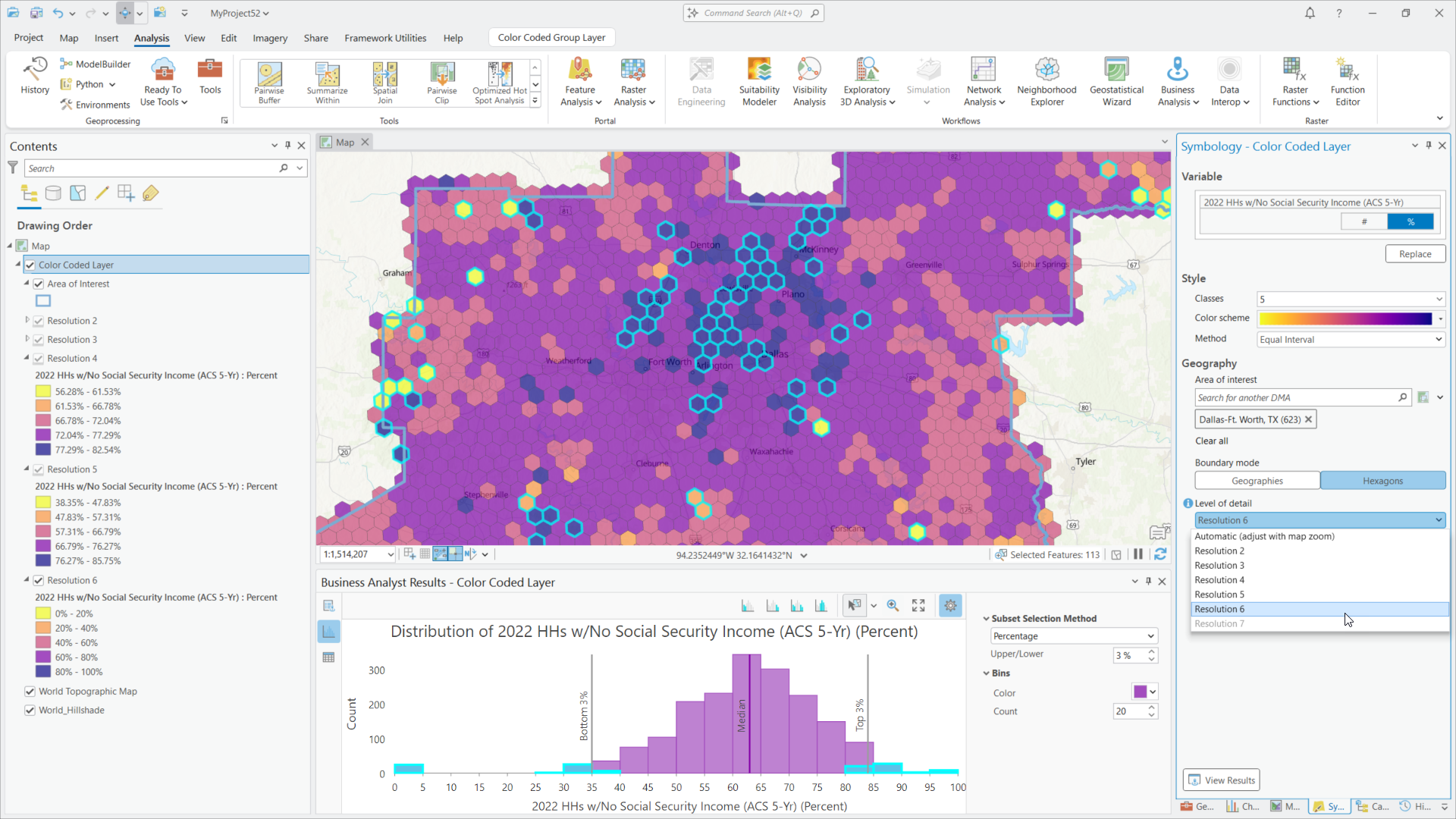Run the Pairwise Clip tool
This screenshot has height=819, width=1456.
point(442,83)
